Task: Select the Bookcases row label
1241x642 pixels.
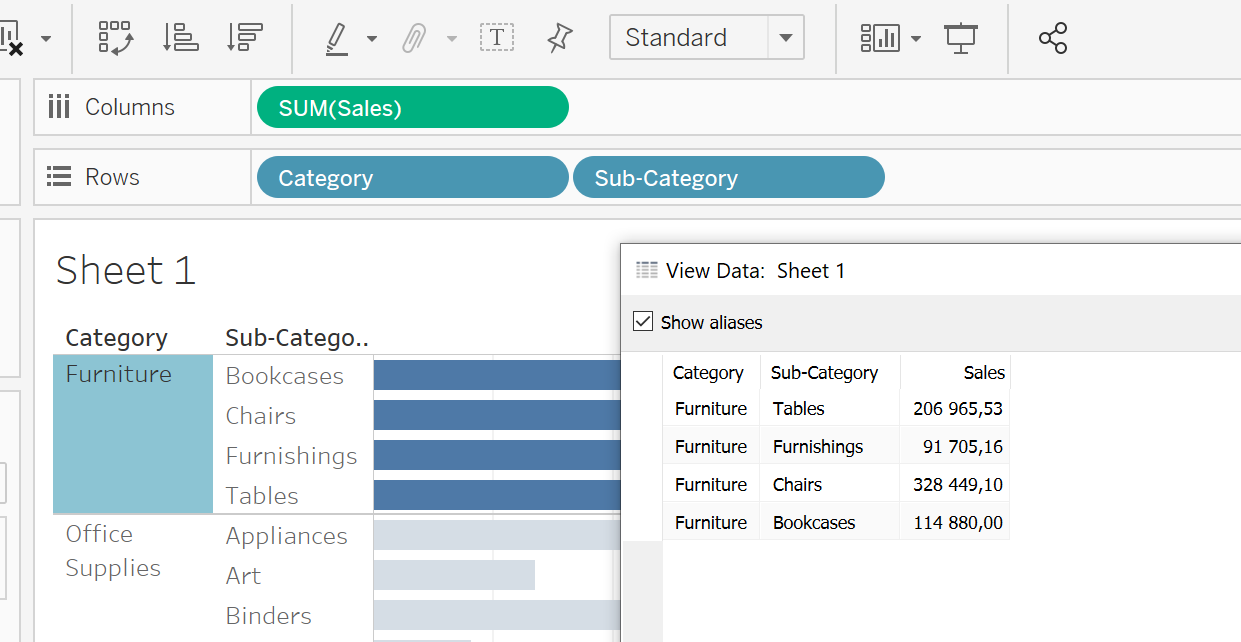Action: coord(285,376)
